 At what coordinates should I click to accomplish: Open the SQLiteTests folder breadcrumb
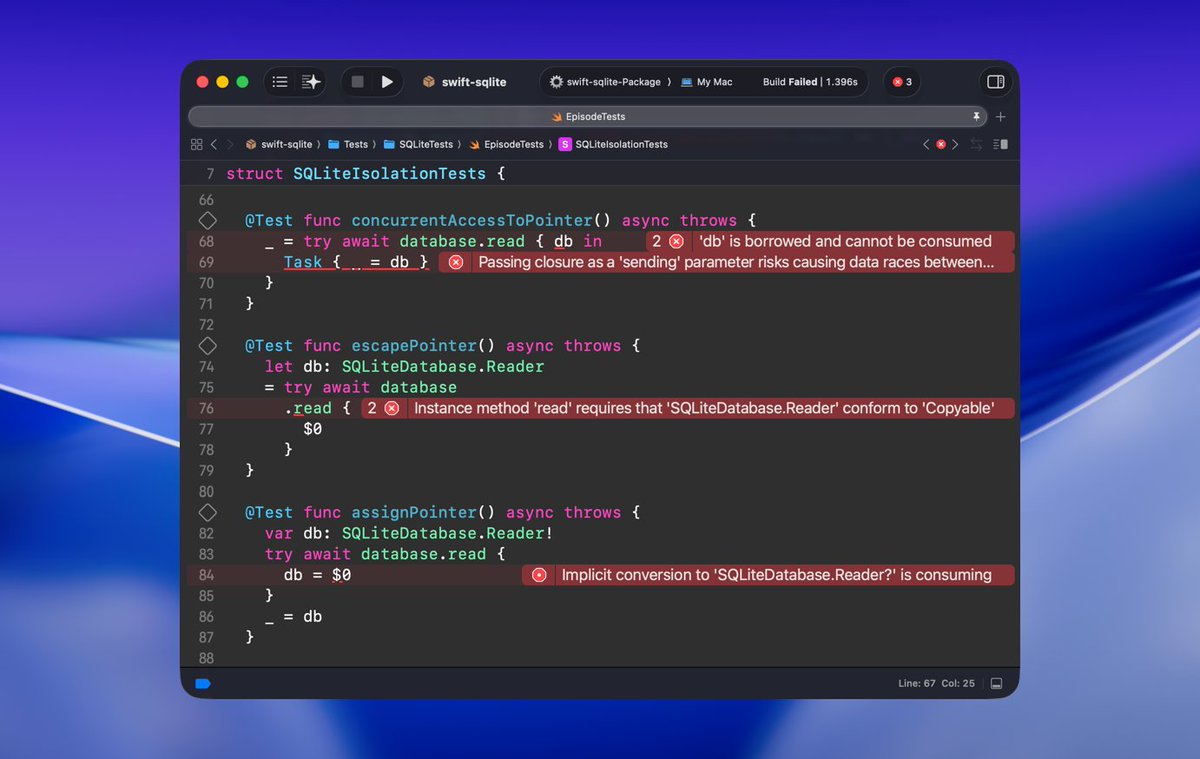click(419, 144)
